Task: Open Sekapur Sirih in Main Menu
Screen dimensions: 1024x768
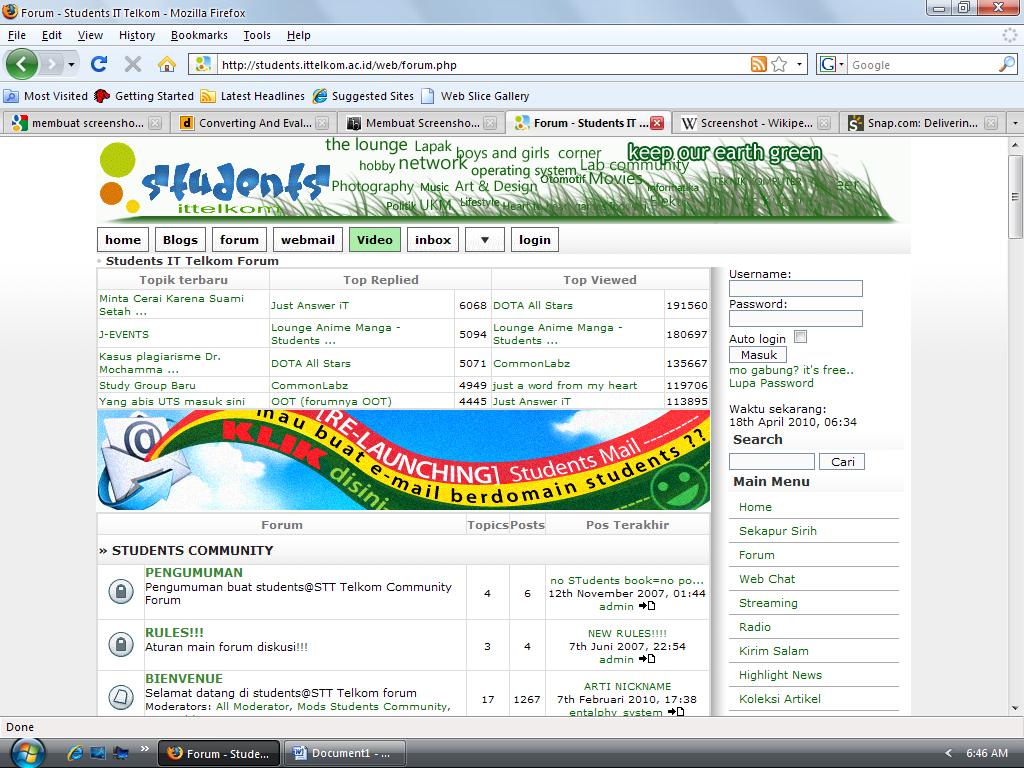Action: pyautogui.click(x=778, y=531)
